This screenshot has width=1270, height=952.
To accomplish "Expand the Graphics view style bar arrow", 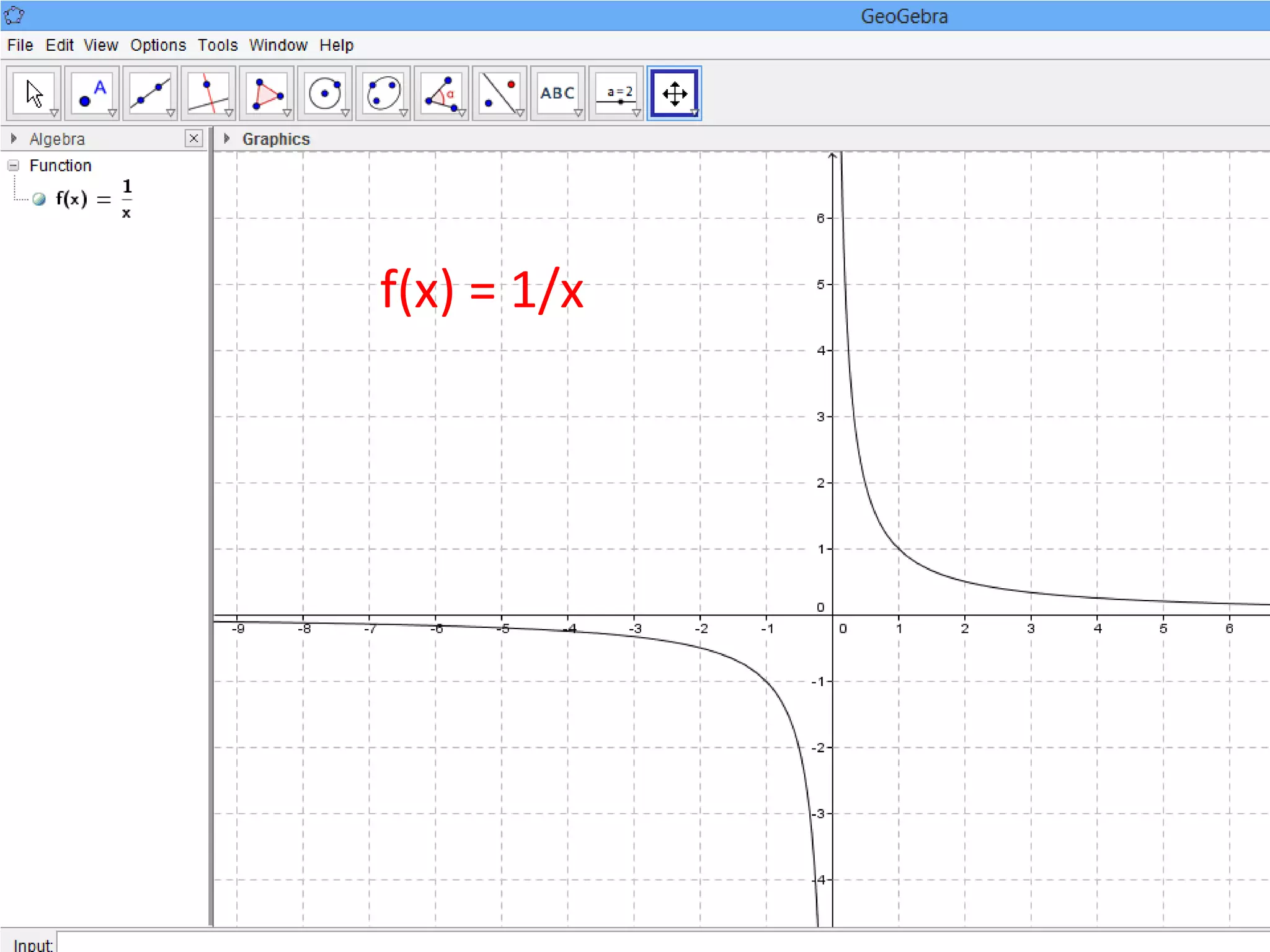I will (x=227, y=138).
